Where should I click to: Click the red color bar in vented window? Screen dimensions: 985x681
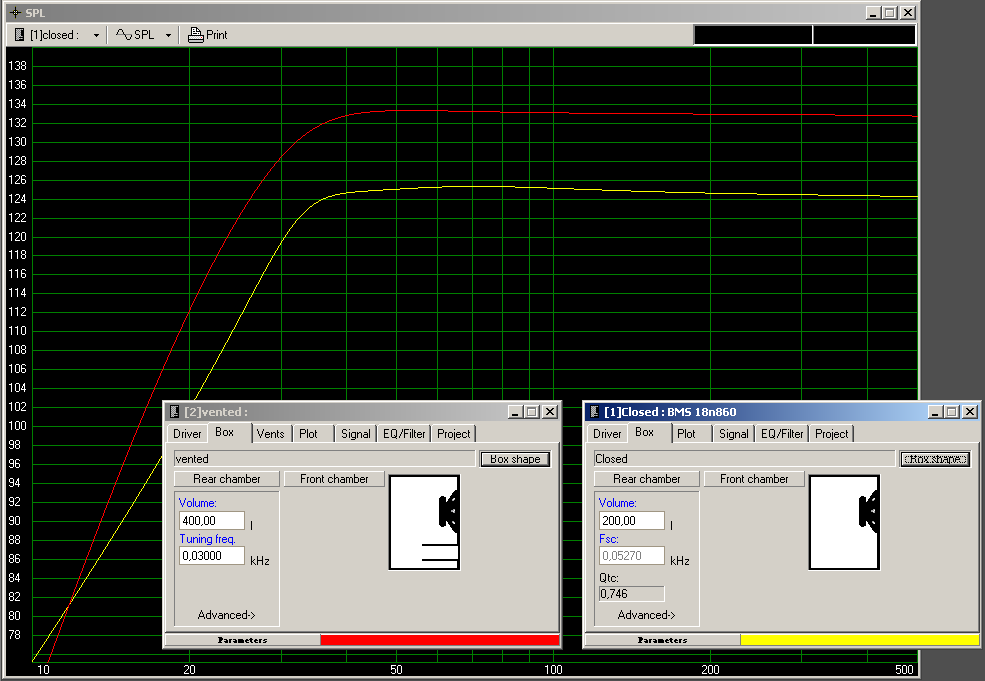[x=440, y=640]
